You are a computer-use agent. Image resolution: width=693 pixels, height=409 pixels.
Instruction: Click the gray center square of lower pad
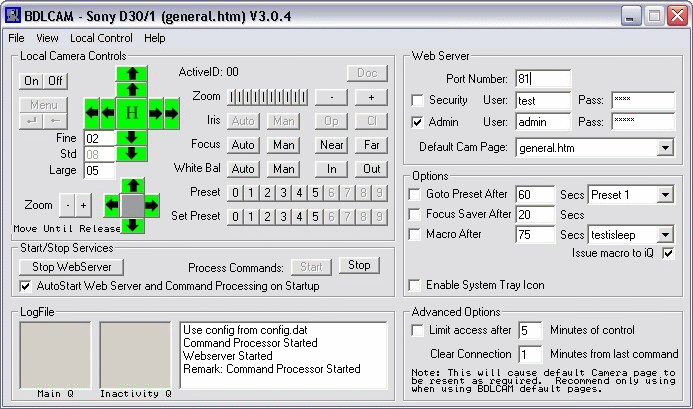[133, 205]
